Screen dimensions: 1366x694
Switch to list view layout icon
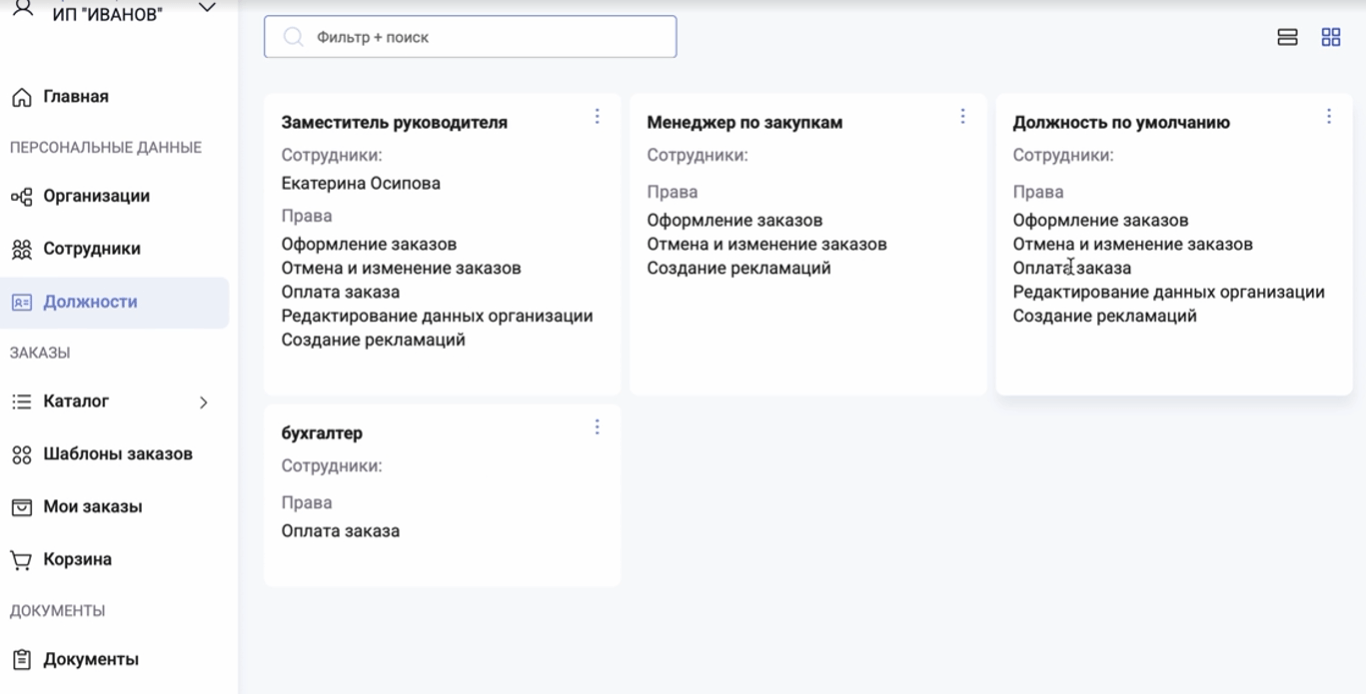(1288, 37)
